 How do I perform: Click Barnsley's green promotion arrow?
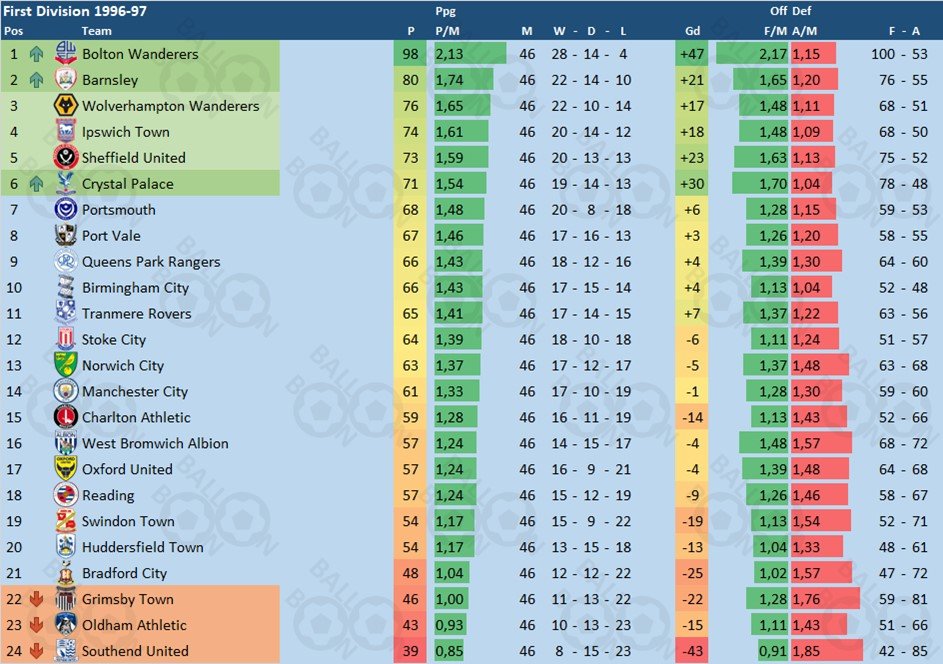point(37,79)
